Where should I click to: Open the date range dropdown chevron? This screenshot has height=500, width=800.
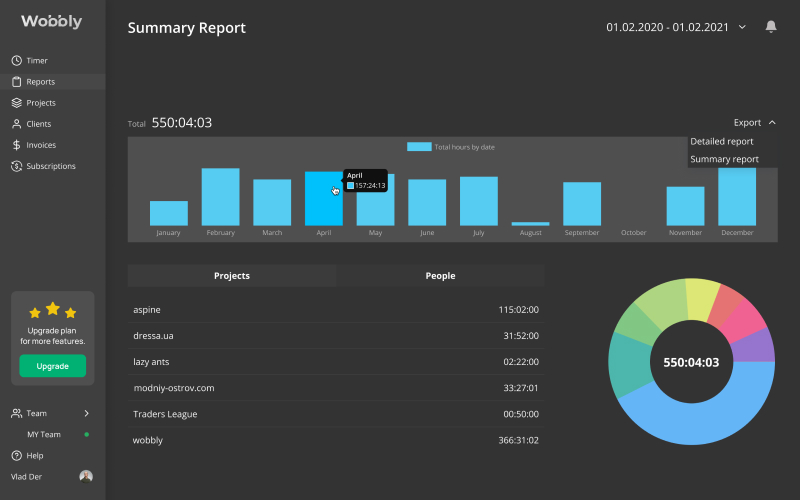[x=742, y=27]
